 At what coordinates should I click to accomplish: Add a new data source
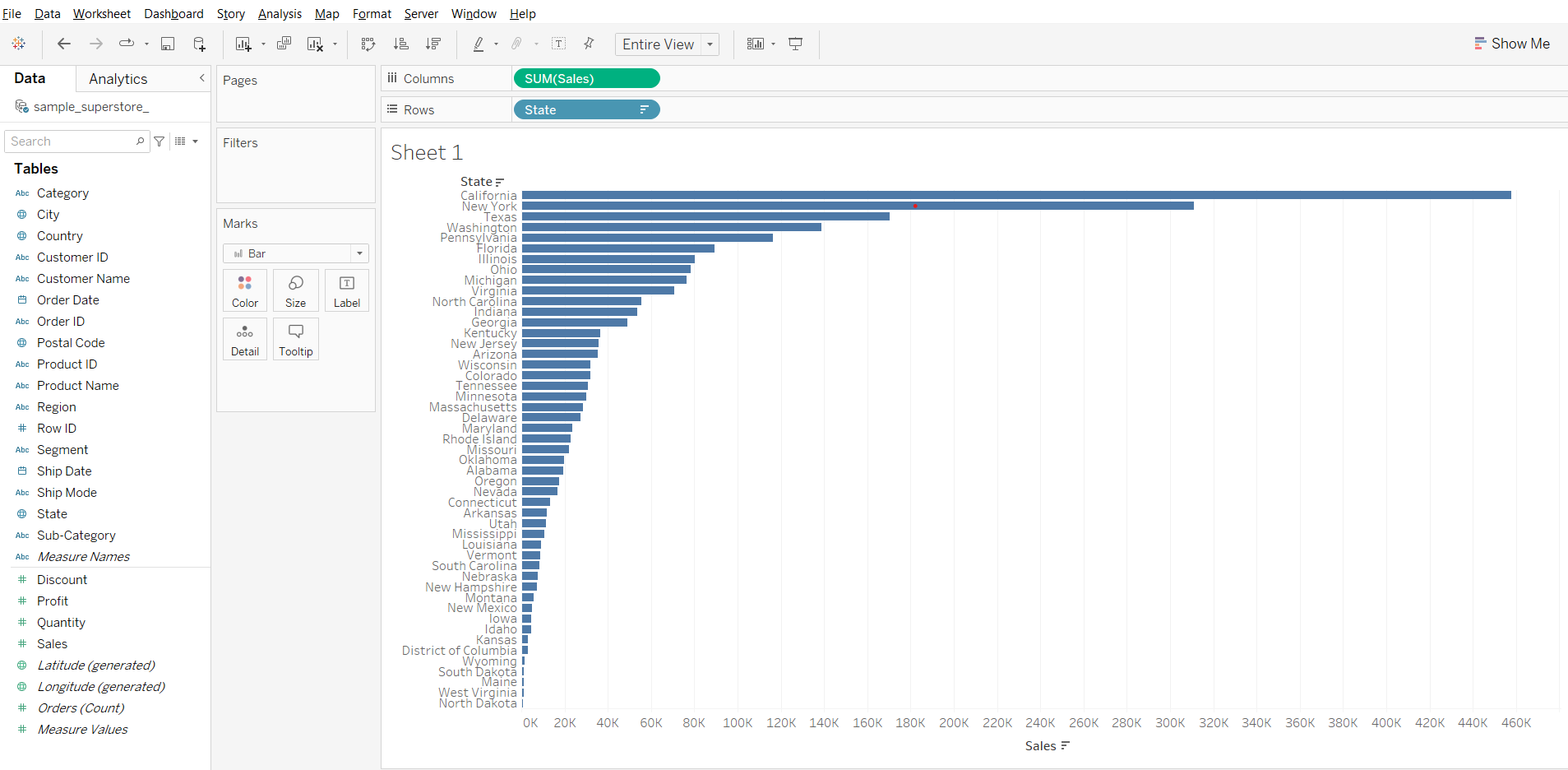click(x=199, y=44)
